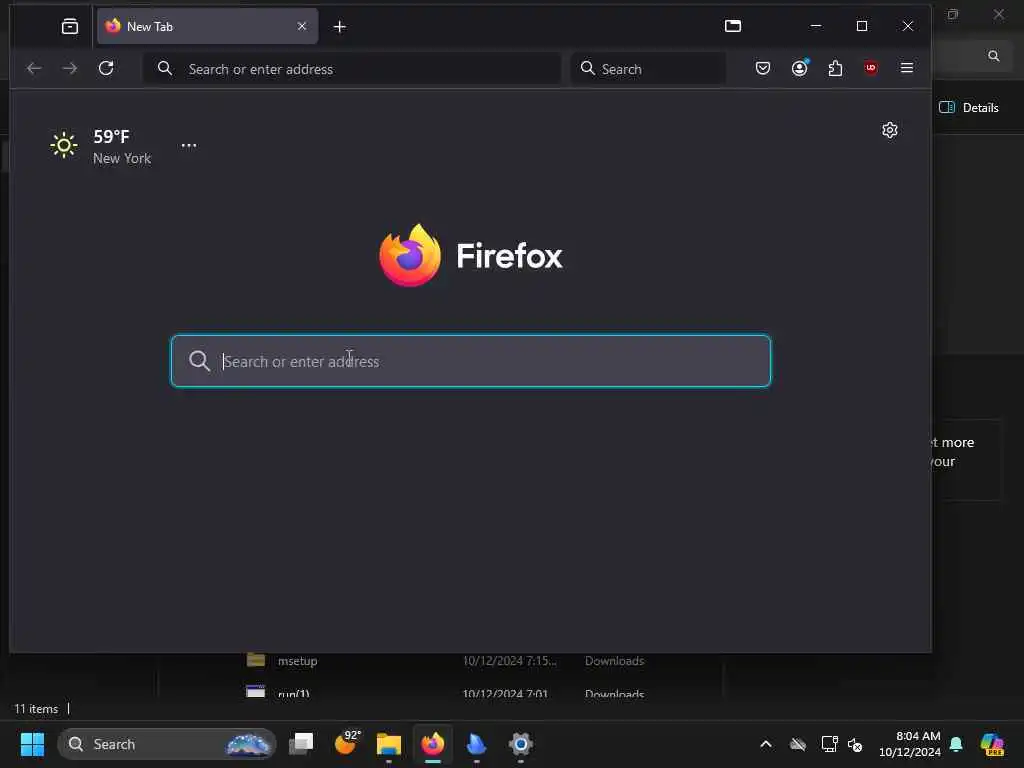1024x768 pixels.
Task: Click the toolbar Search box
Action: point(648,69)
